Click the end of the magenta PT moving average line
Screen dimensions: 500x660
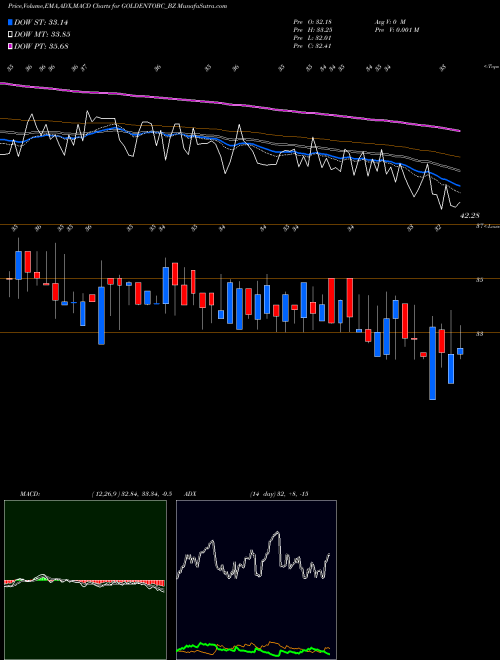(459, 131)
